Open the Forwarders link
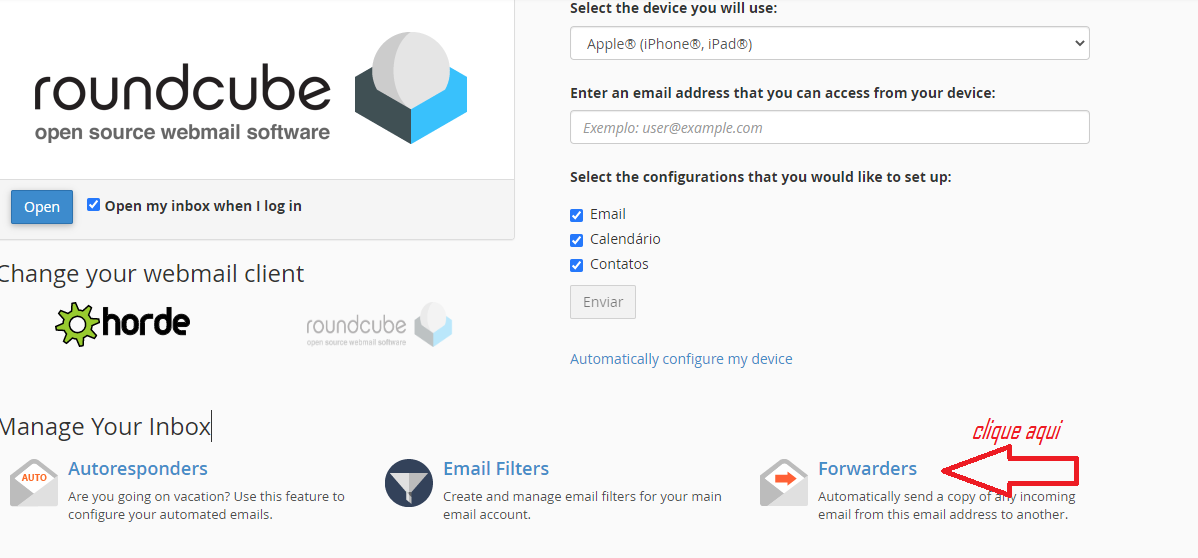Screen dimensions: 1198x558 coord(867,468)
